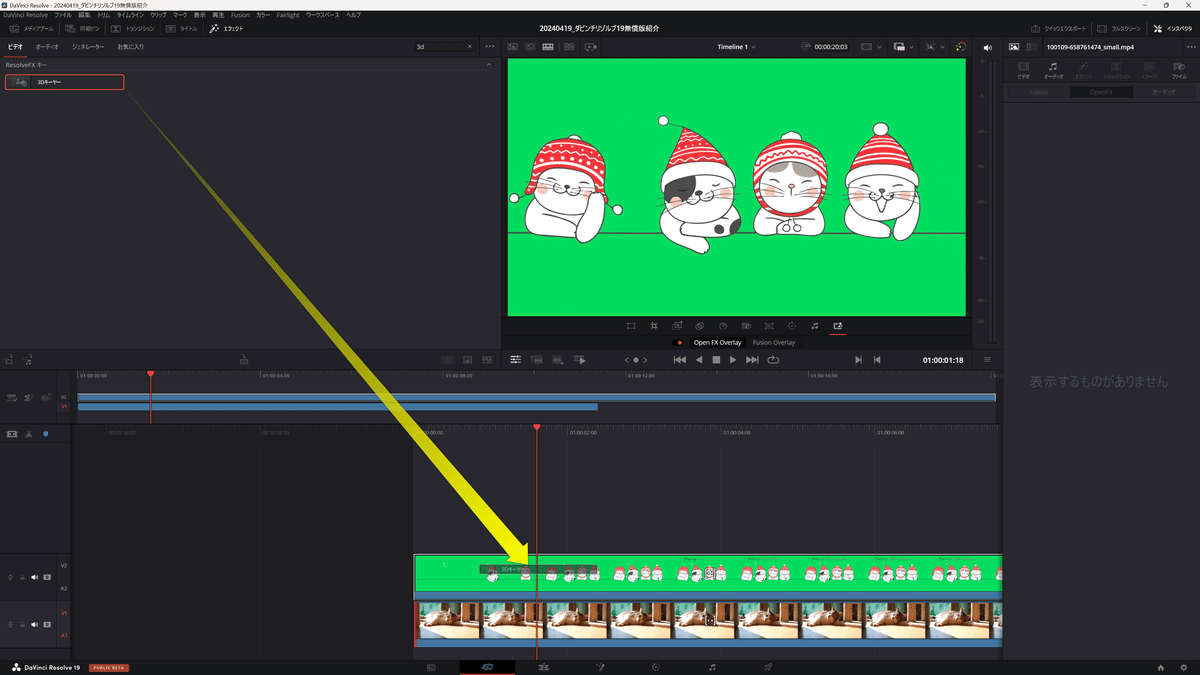The width and height of the screenshot is (1200, 675).
Task: Choose Open FX Overlay
Action: pyautogui.click(x=718, y=343)
